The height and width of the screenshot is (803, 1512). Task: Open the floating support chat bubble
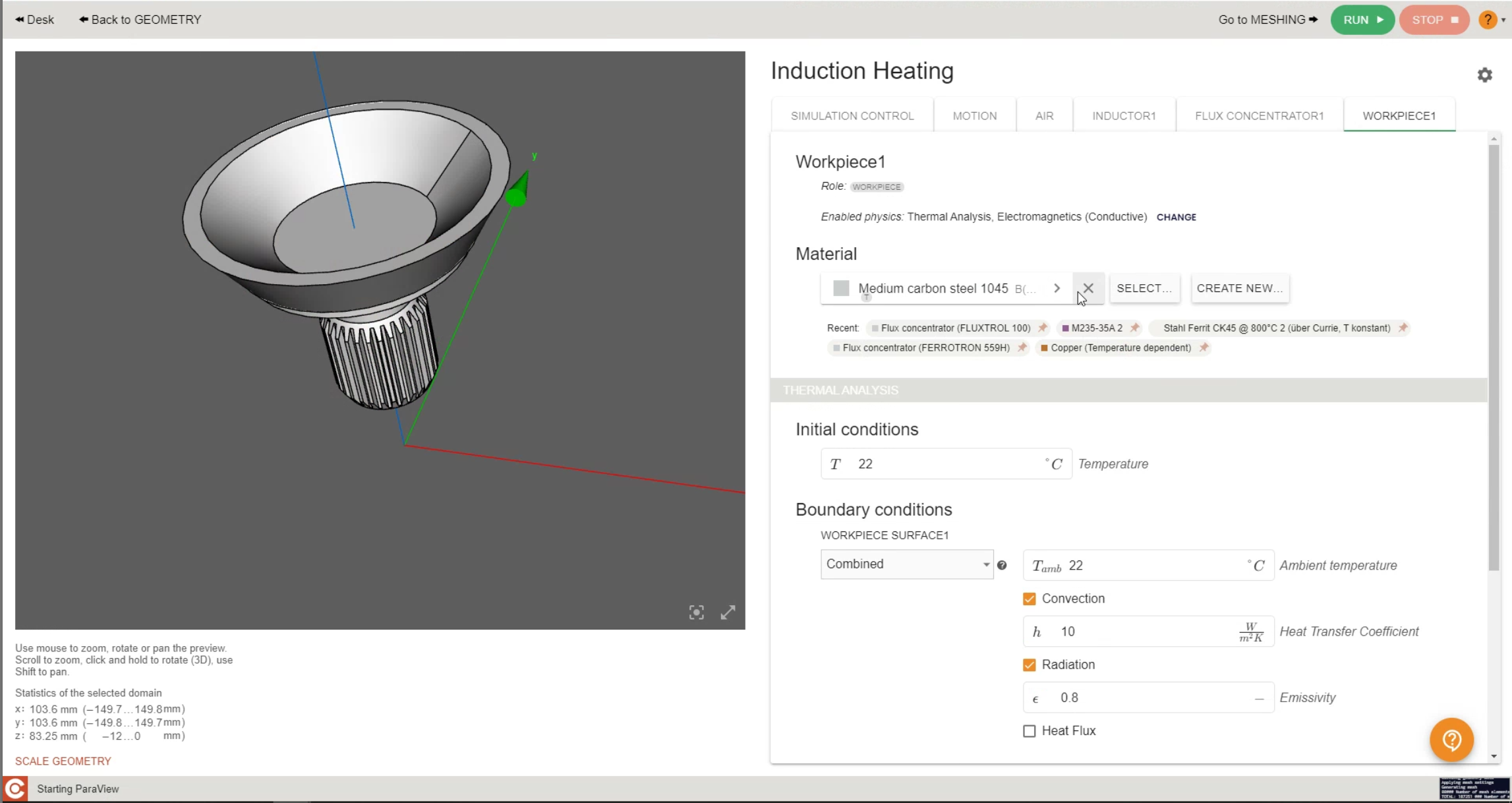pos(1451,740)
